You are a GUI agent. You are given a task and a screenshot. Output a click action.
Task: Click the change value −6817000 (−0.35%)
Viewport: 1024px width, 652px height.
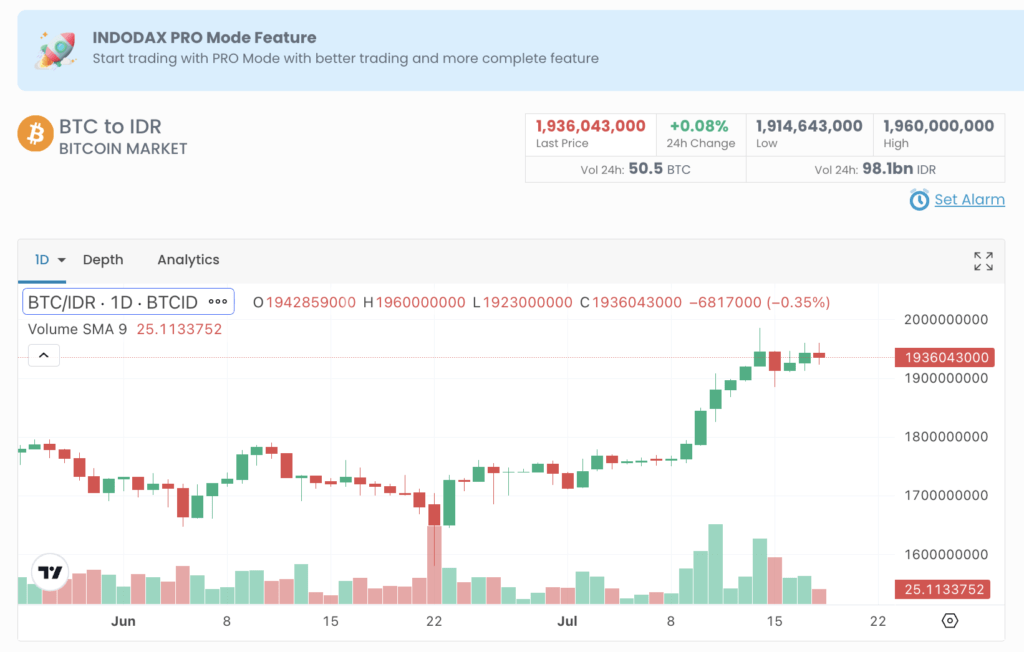point(760,302)
